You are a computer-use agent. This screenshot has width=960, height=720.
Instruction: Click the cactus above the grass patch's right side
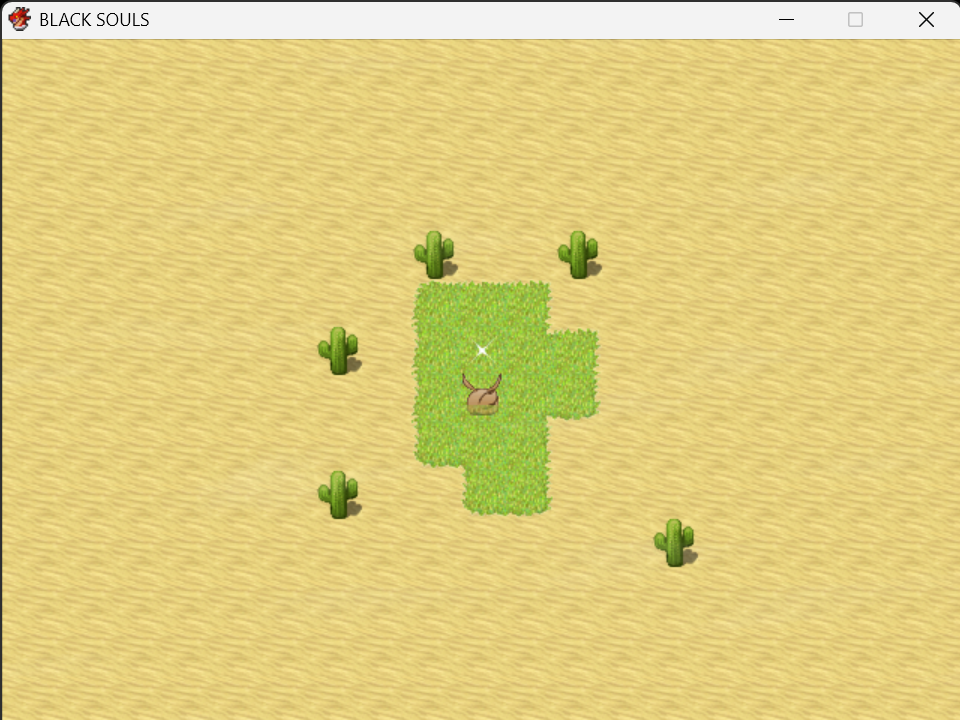click(579, 255)
